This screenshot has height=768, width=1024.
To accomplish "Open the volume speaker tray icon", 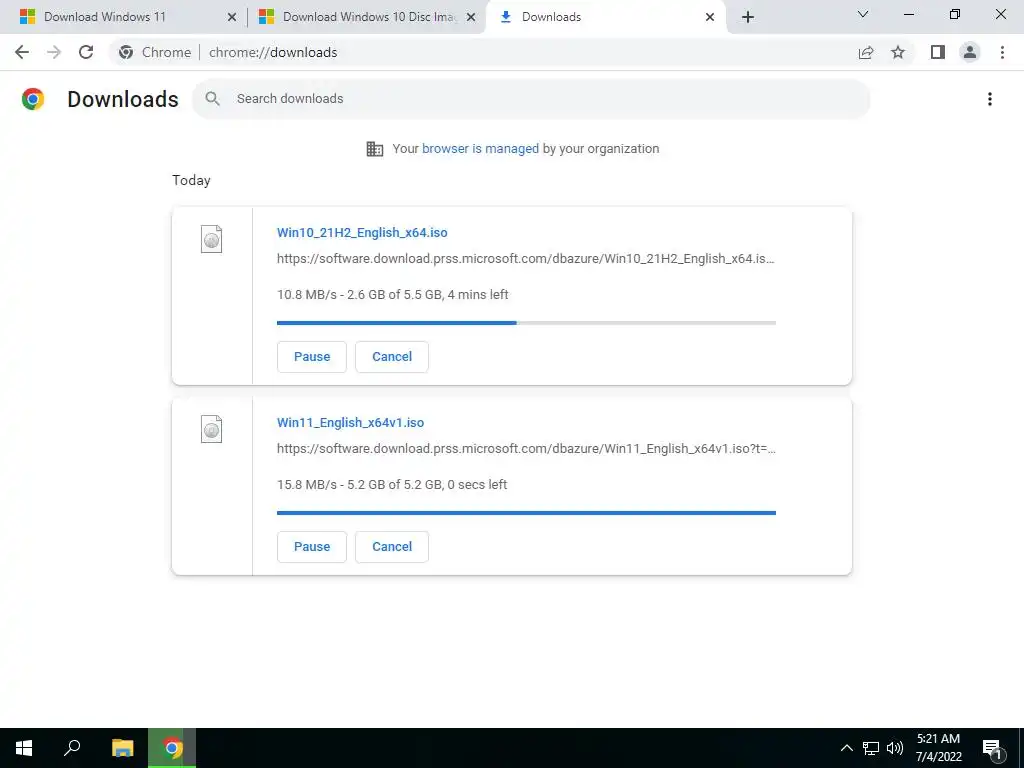I will point(895,748).
